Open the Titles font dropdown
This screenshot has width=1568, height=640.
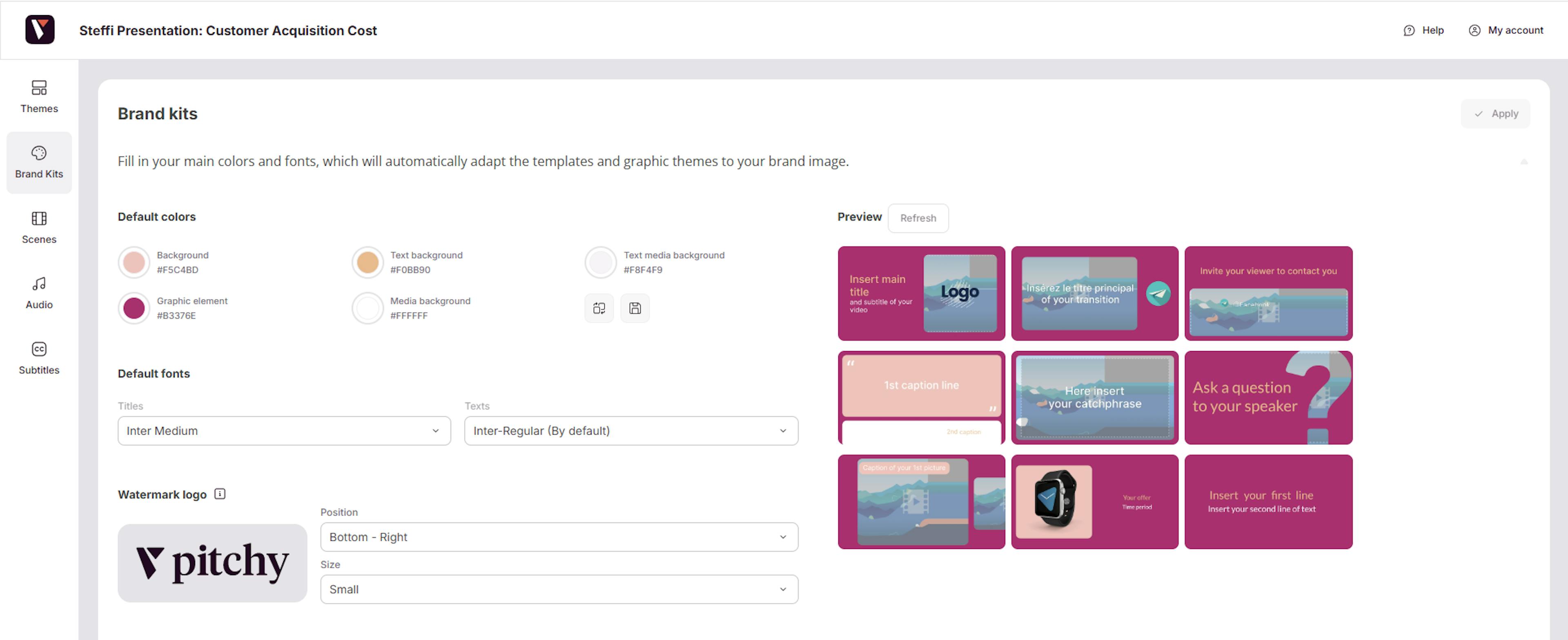click(x=284, y=431)
